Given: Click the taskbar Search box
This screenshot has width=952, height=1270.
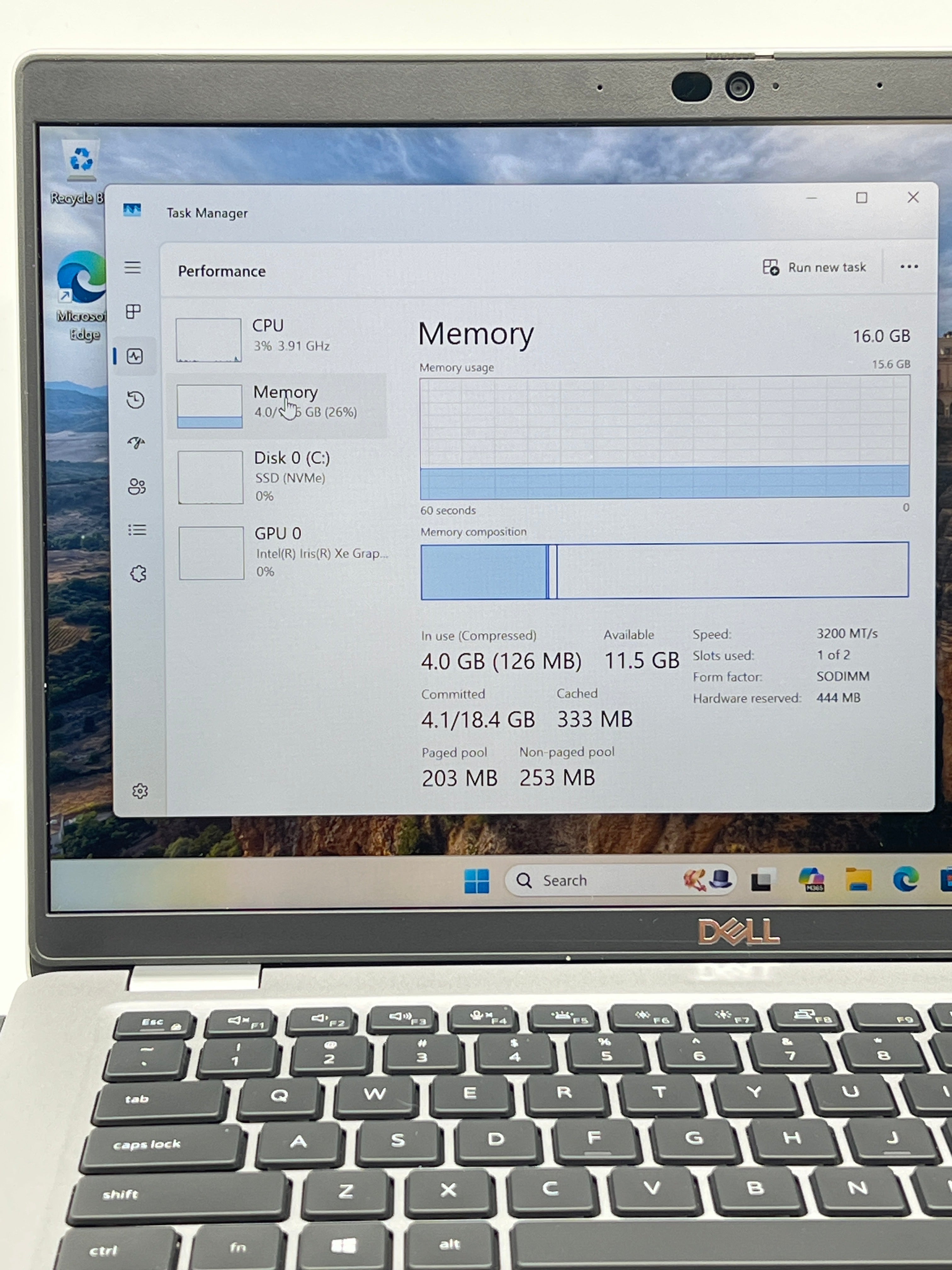Looking at the screenshot, I should point(620,880).
